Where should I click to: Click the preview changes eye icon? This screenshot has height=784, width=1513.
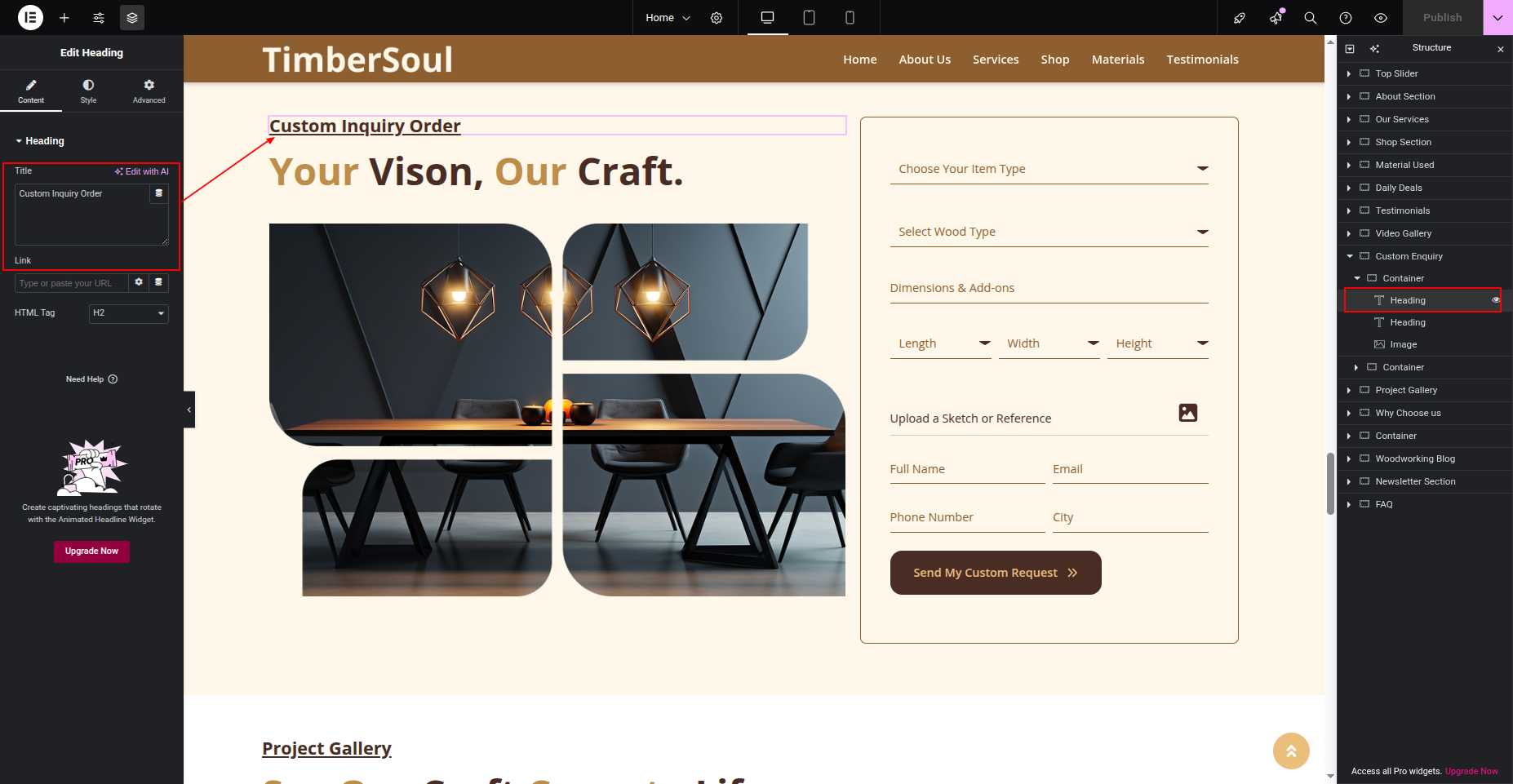click(x=1381, y=18)
